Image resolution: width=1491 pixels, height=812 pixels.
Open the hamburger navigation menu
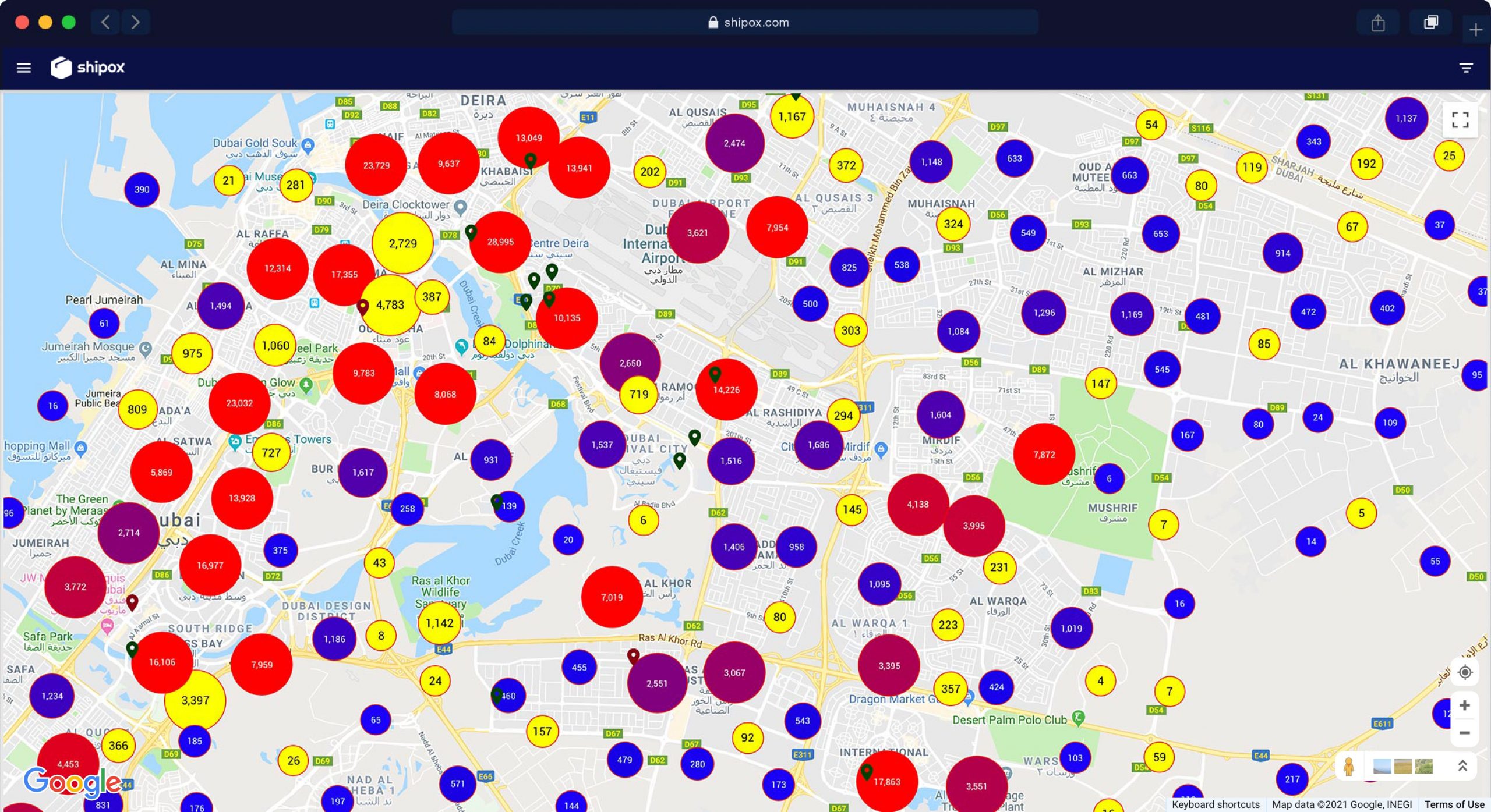coord(24,68)
